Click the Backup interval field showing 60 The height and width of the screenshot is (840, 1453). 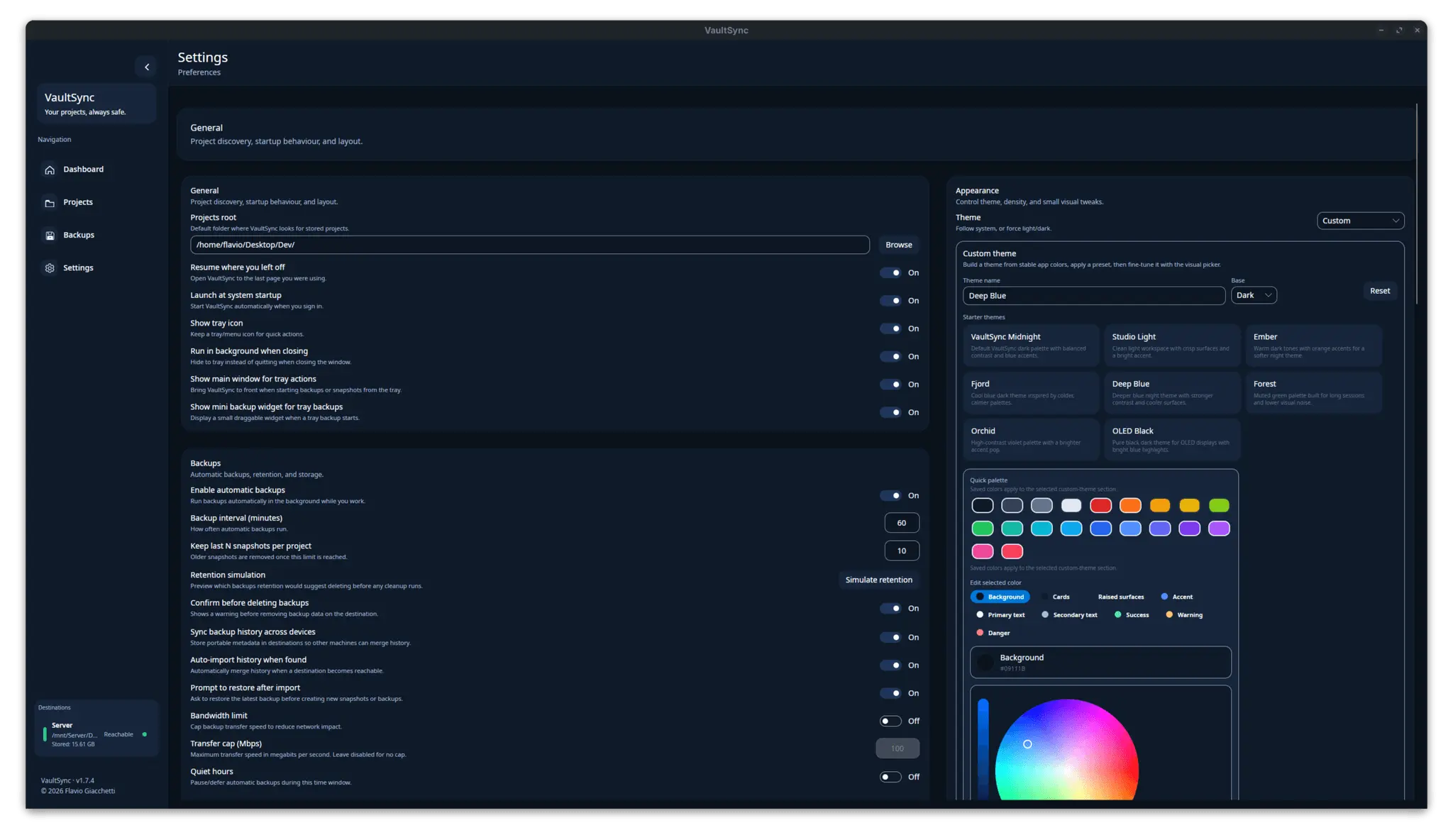click(x=901, y=523)
